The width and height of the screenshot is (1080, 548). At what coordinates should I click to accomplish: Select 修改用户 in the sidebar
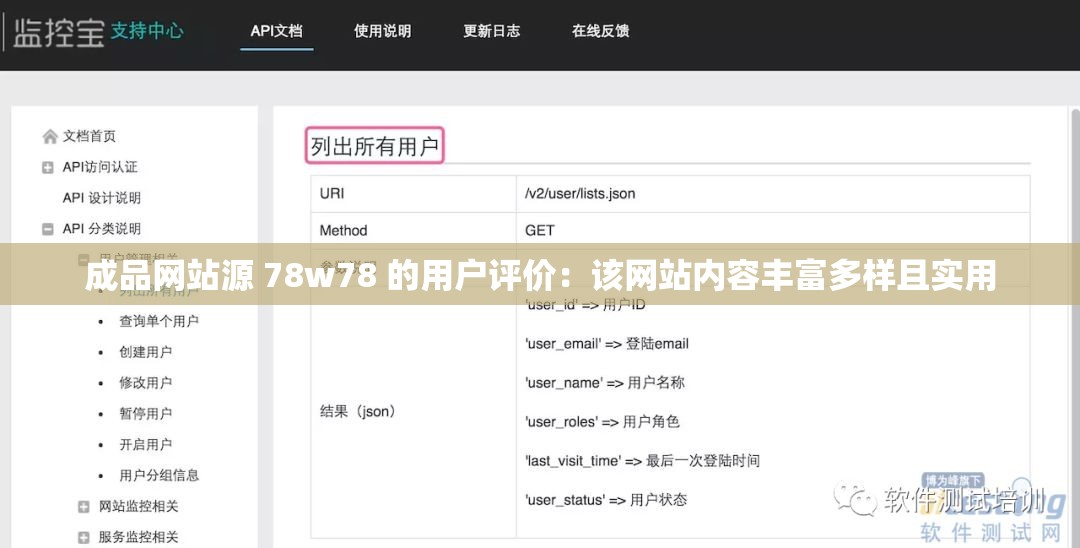coord(145,383)
